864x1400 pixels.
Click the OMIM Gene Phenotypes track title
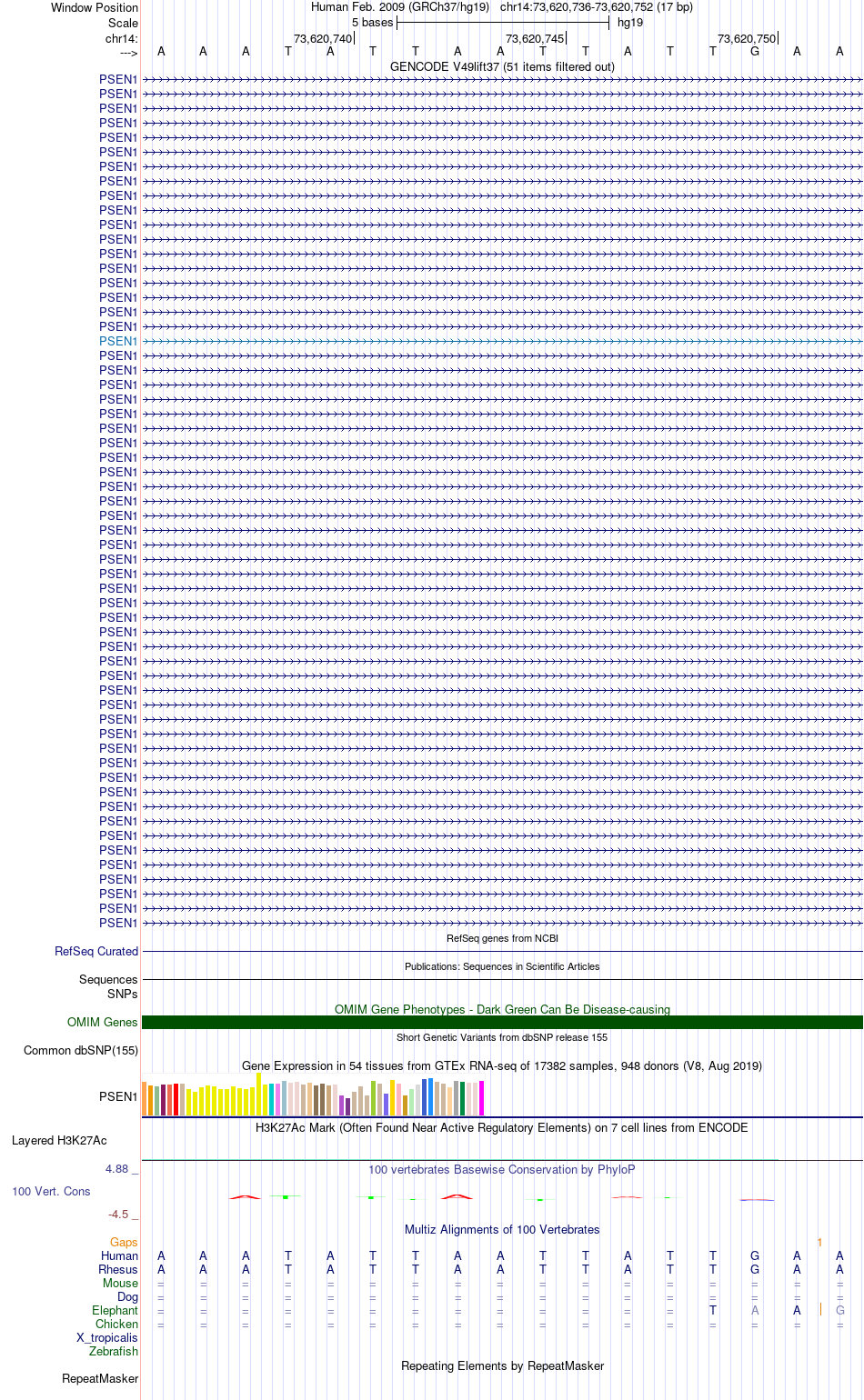[502, 1009]
